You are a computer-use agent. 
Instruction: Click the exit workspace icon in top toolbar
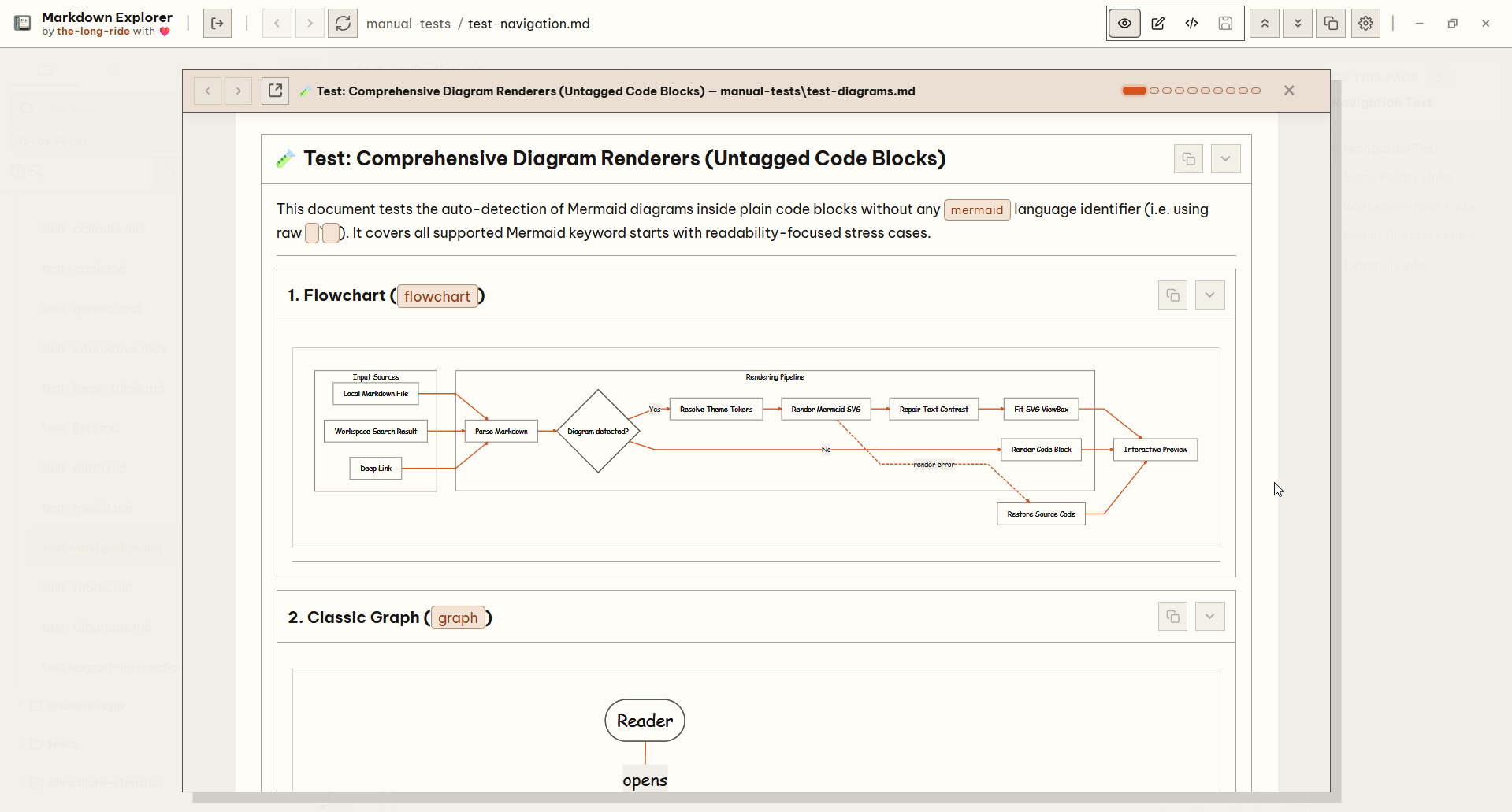coord(217,24)
